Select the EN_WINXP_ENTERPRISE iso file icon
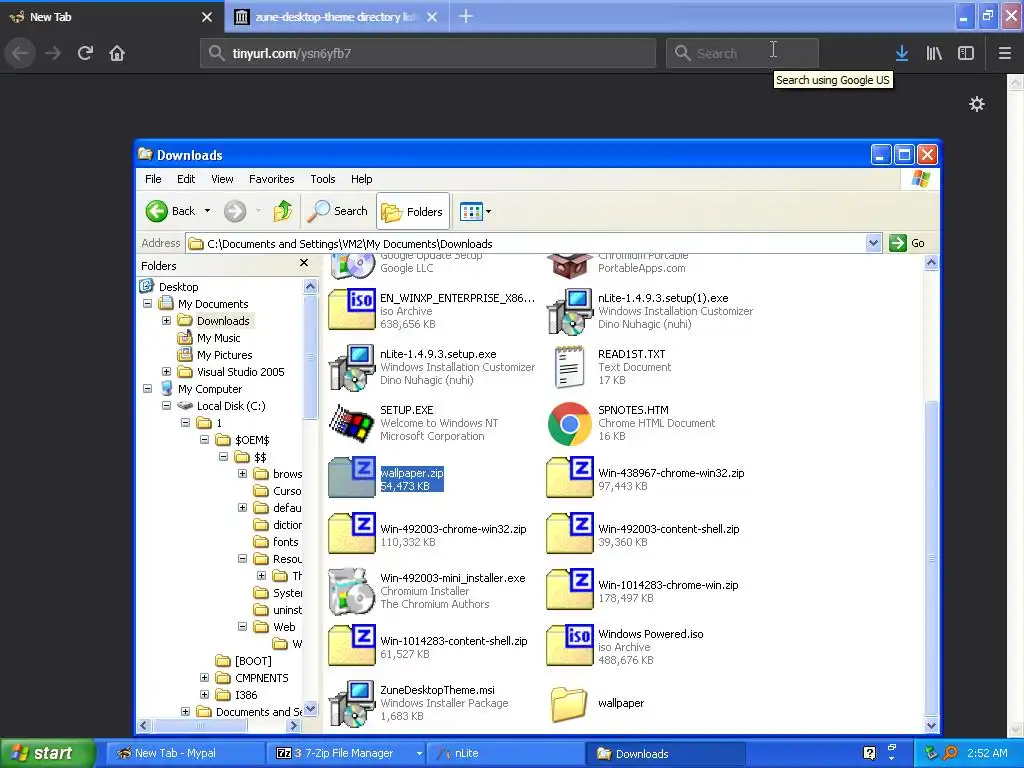Viewport: 1024px width, 768px height. pos(352,310)
